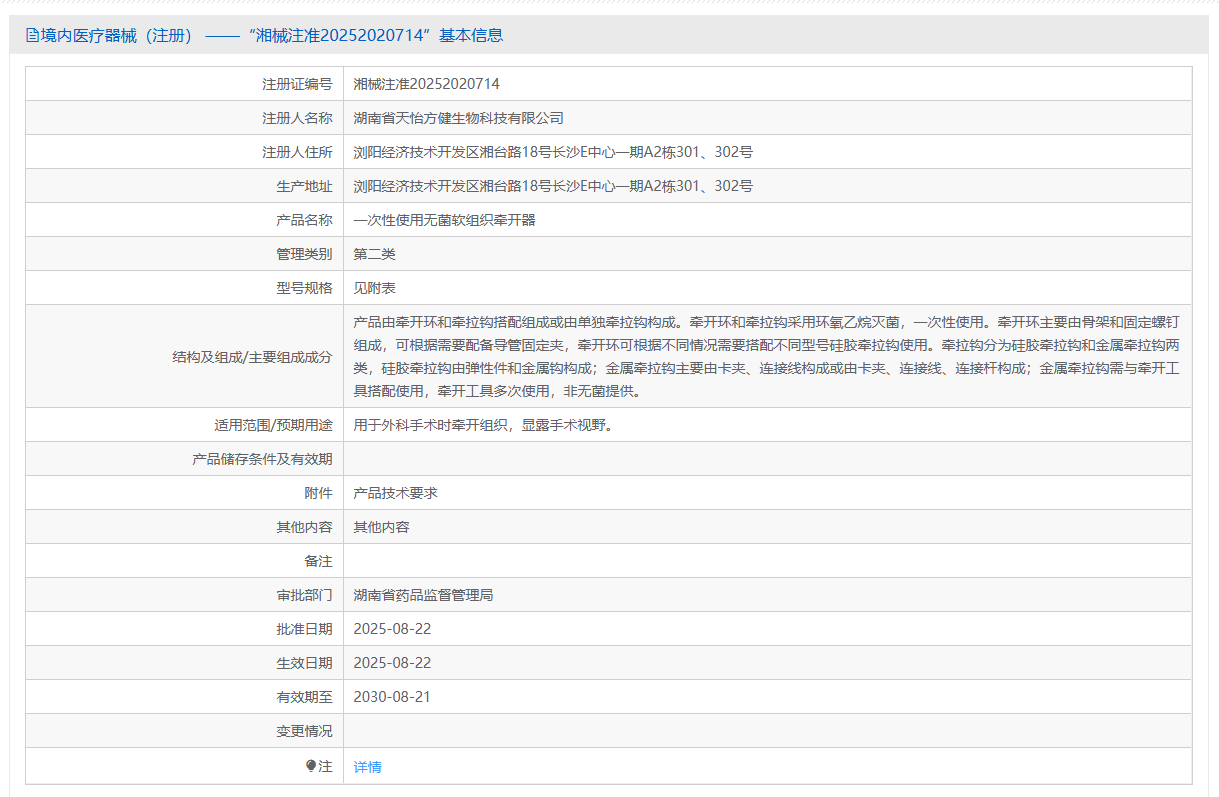Image resolution: width=1219 pixels, height=797 pixels.
Task: Click the 备注 label
Action: [x=318, y=561]
